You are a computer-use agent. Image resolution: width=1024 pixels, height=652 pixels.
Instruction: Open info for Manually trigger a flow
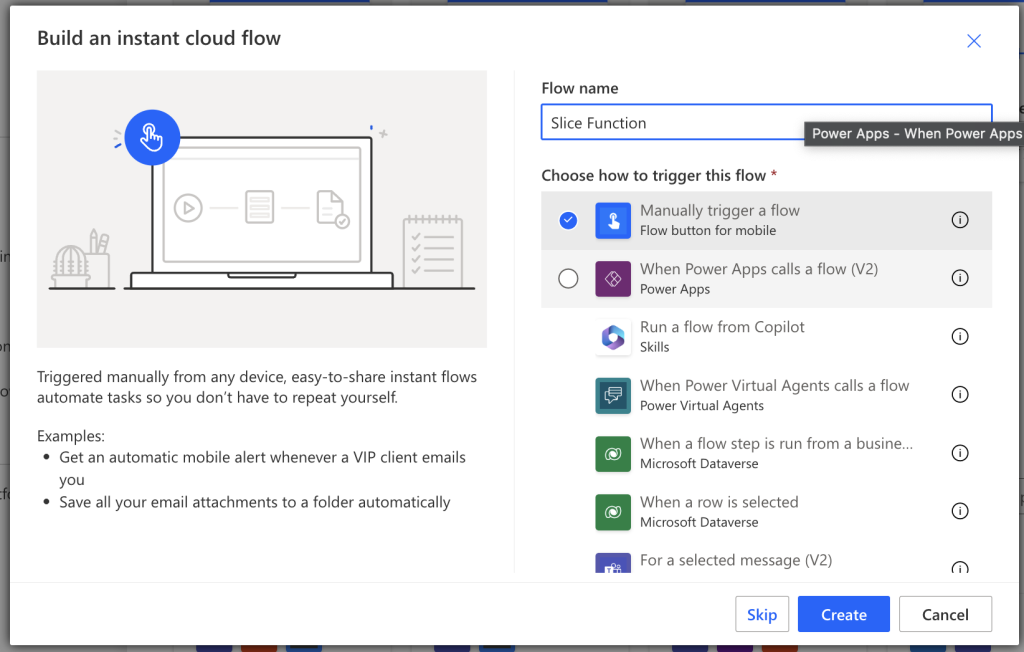click(960, 220)
